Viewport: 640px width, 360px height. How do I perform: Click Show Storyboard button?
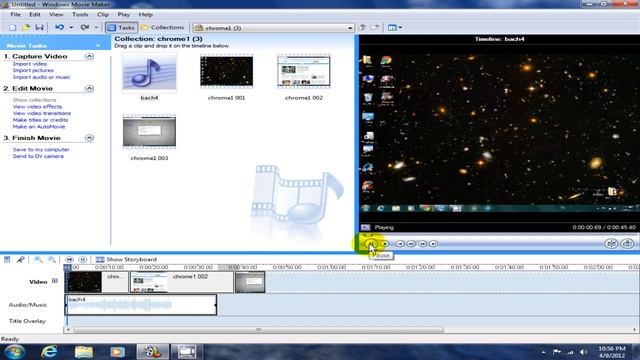[126, 260]
